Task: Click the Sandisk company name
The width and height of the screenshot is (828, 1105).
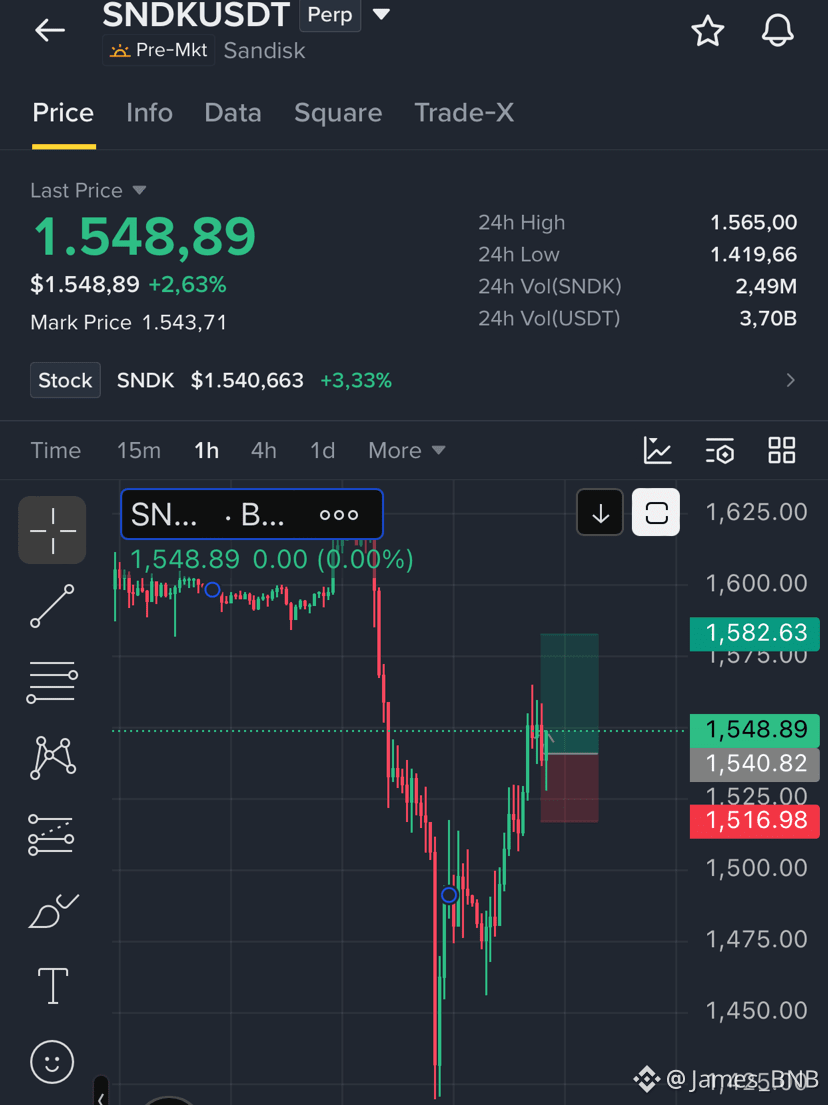Action: coord(264,51)
